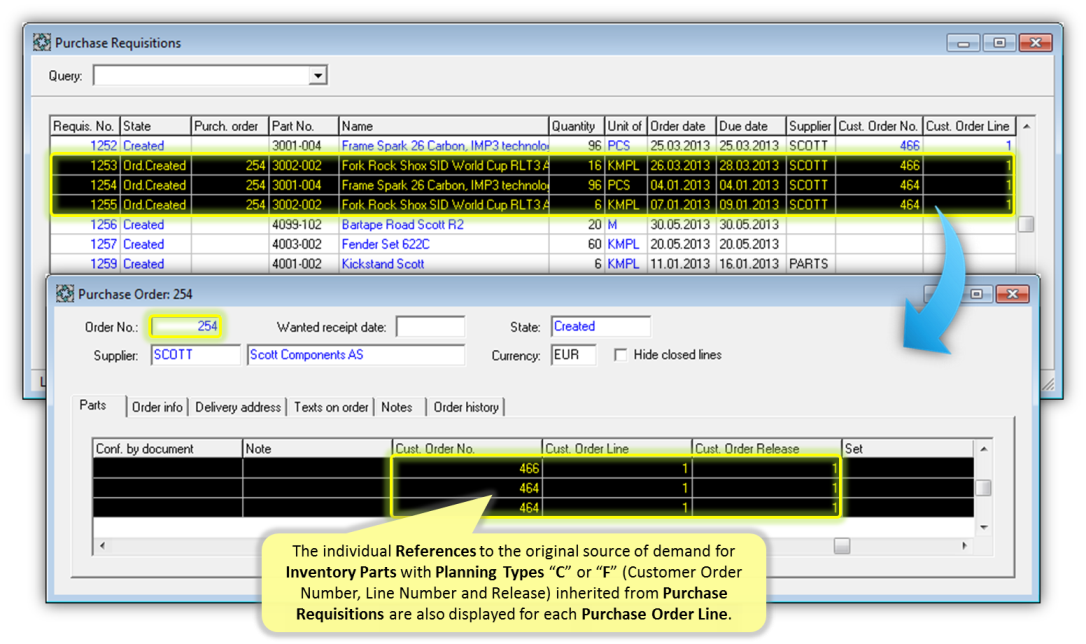The width and height of the screenshot is (1086, 644).
Task: Select the requisition row 1254
Action: (532, 185)
